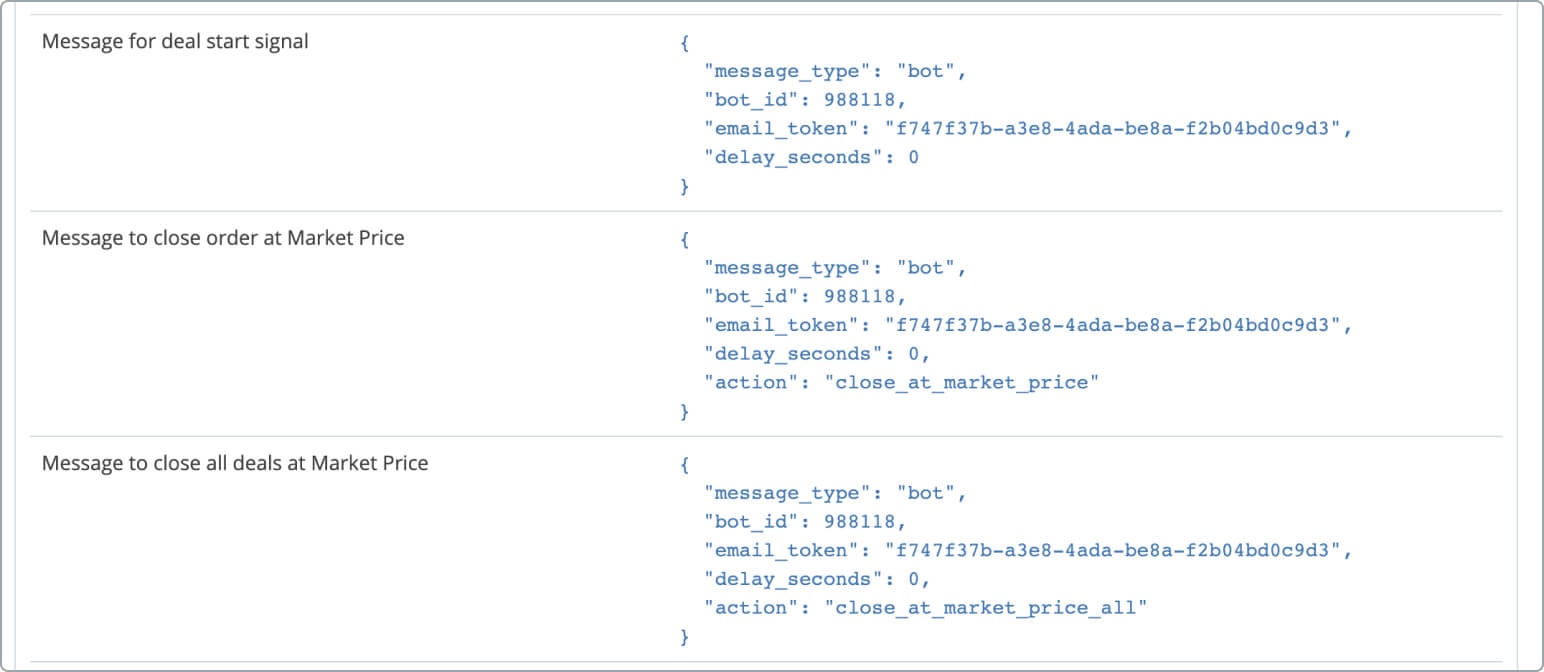Click the delay_seconds line in the close order message
The height and width of the screenshot is (672, 1544).
coord(817,353)
